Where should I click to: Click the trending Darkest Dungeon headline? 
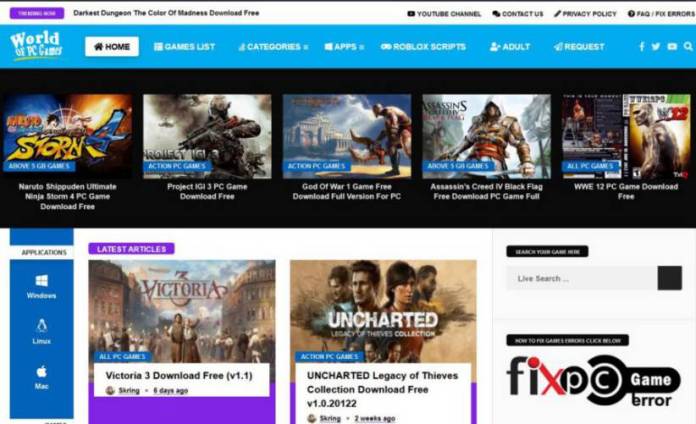point(166,14)
